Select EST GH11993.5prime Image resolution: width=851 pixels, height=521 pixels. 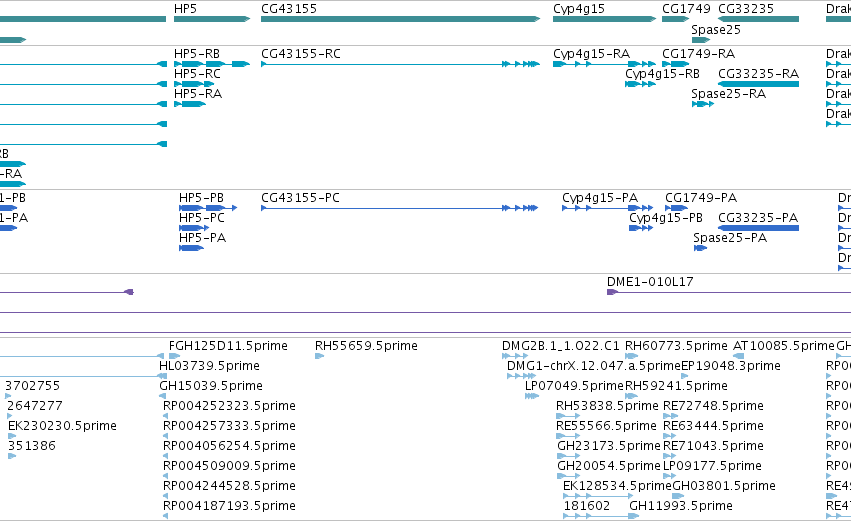pos(681,506)
